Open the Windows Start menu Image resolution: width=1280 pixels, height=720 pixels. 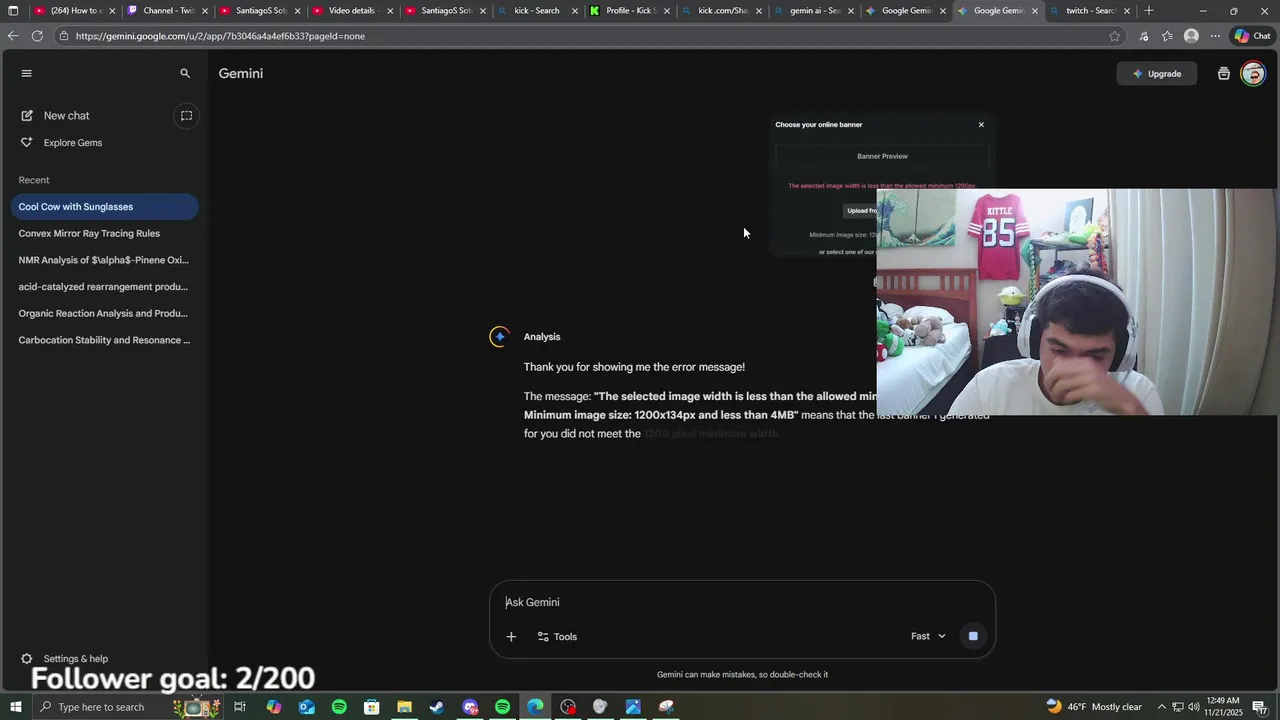15,707
